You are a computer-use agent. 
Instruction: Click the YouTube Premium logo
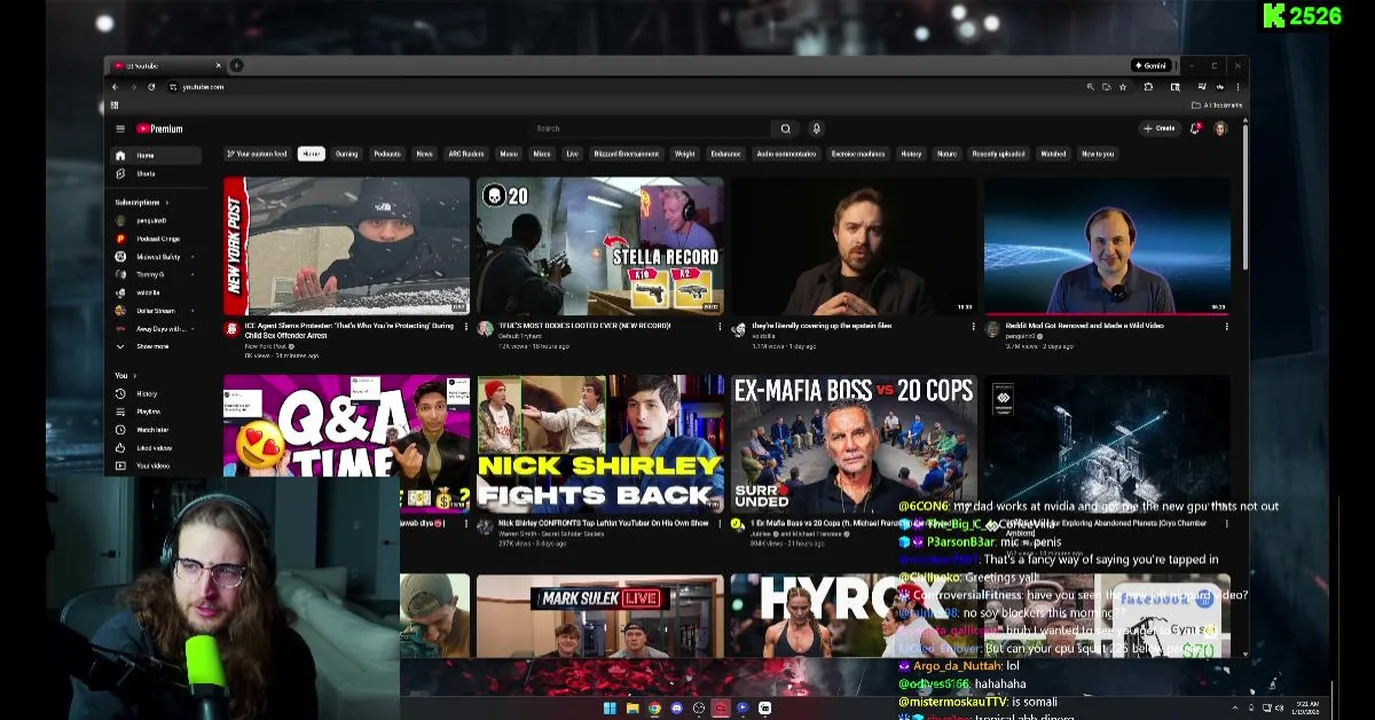(x=160, y=128)
